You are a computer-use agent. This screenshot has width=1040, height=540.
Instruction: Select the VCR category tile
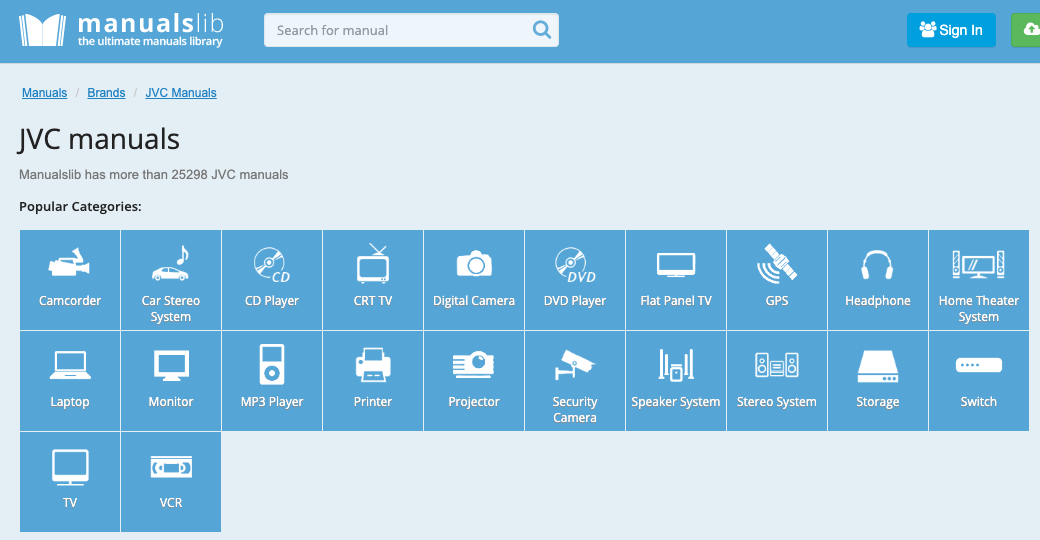click(x=170, y=482)
